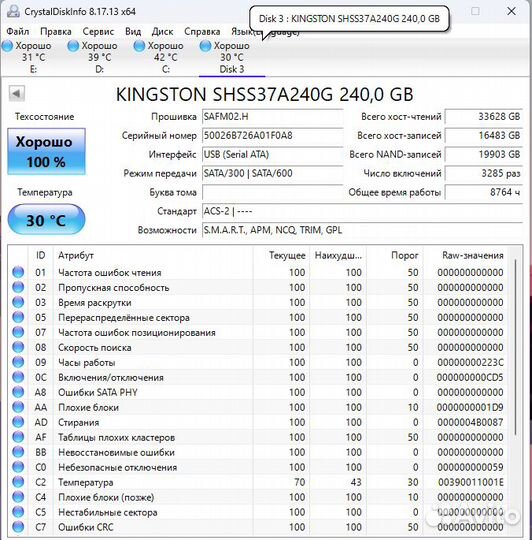
Task: Click the Raw-значения column header
Action: pos(466,256)
